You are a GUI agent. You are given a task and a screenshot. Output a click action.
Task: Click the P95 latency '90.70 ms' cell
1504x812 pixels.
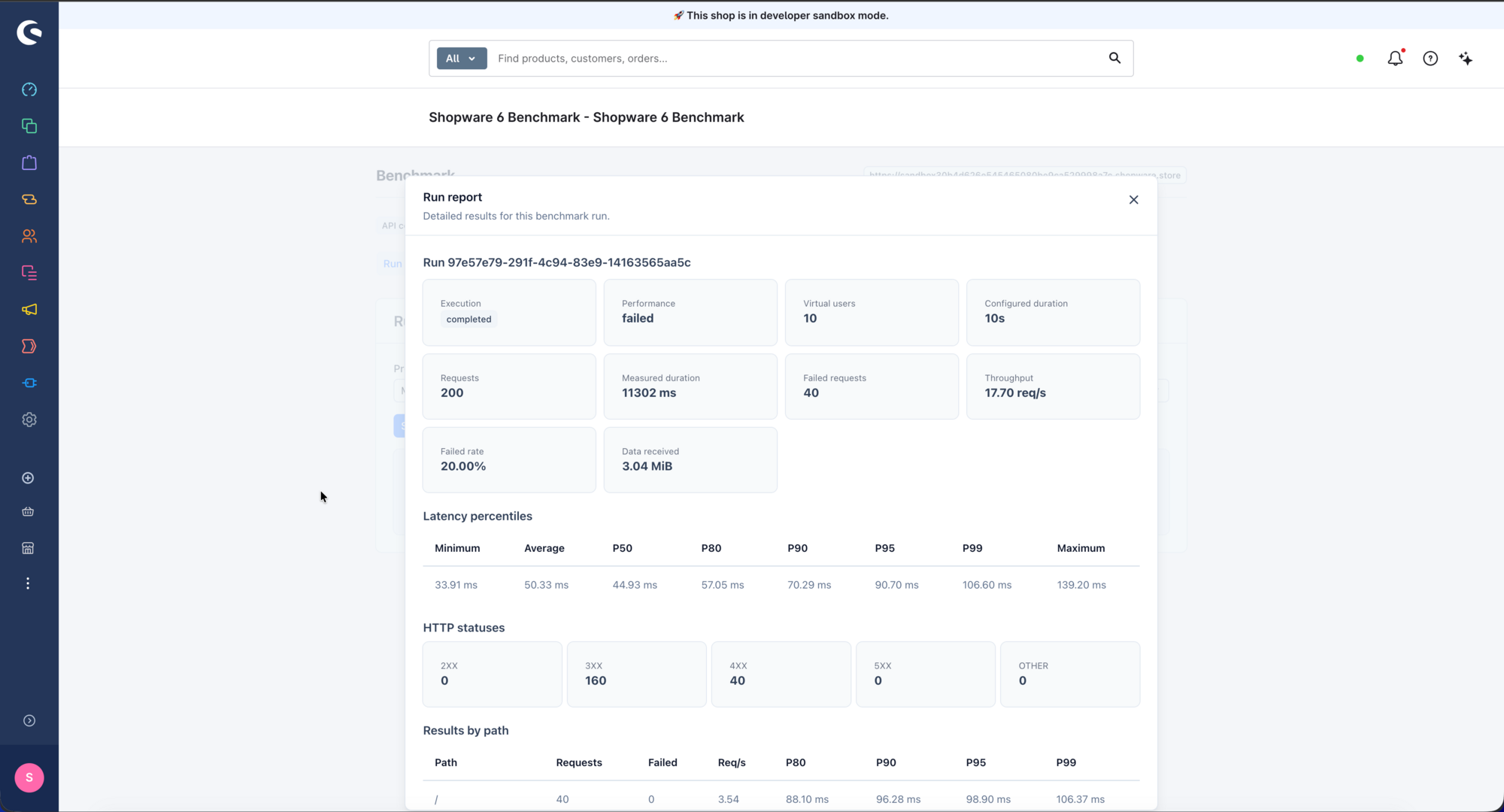coord(896,585)
